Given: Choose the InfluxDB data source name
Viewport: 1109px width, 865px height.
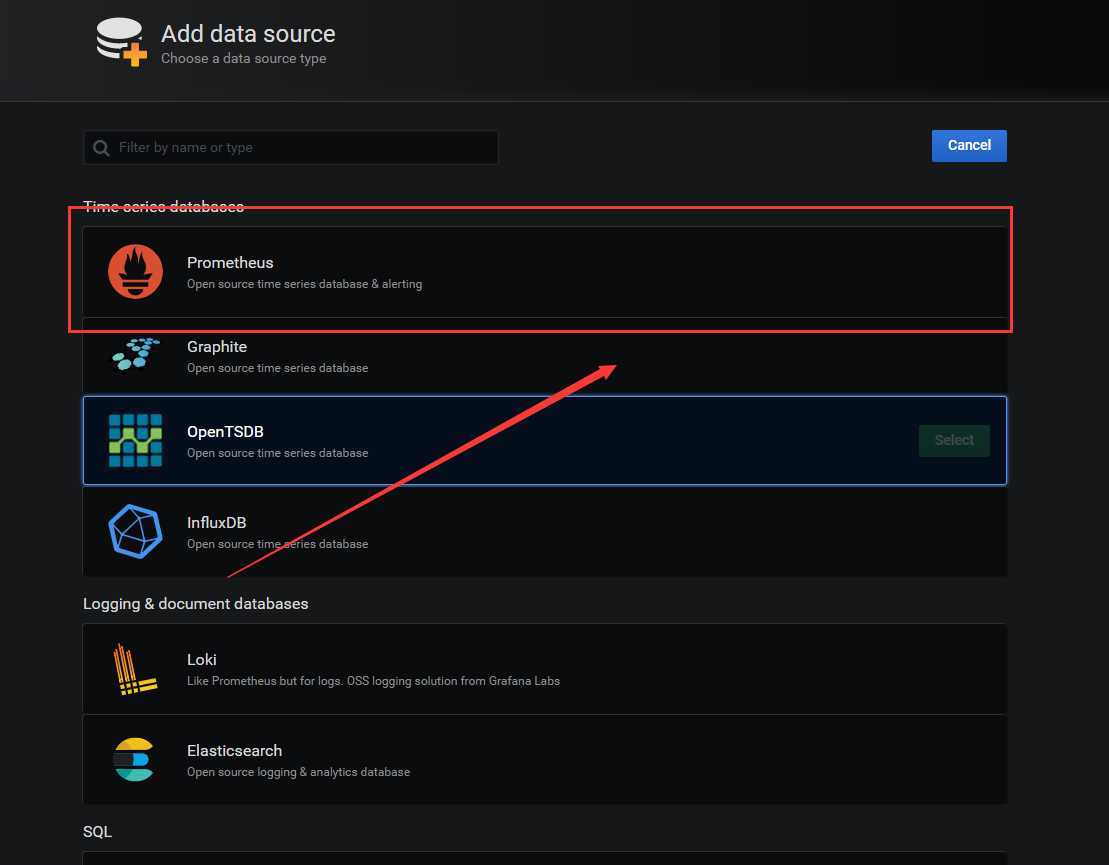Looking at the screenshot, I should tap(216, 523).
